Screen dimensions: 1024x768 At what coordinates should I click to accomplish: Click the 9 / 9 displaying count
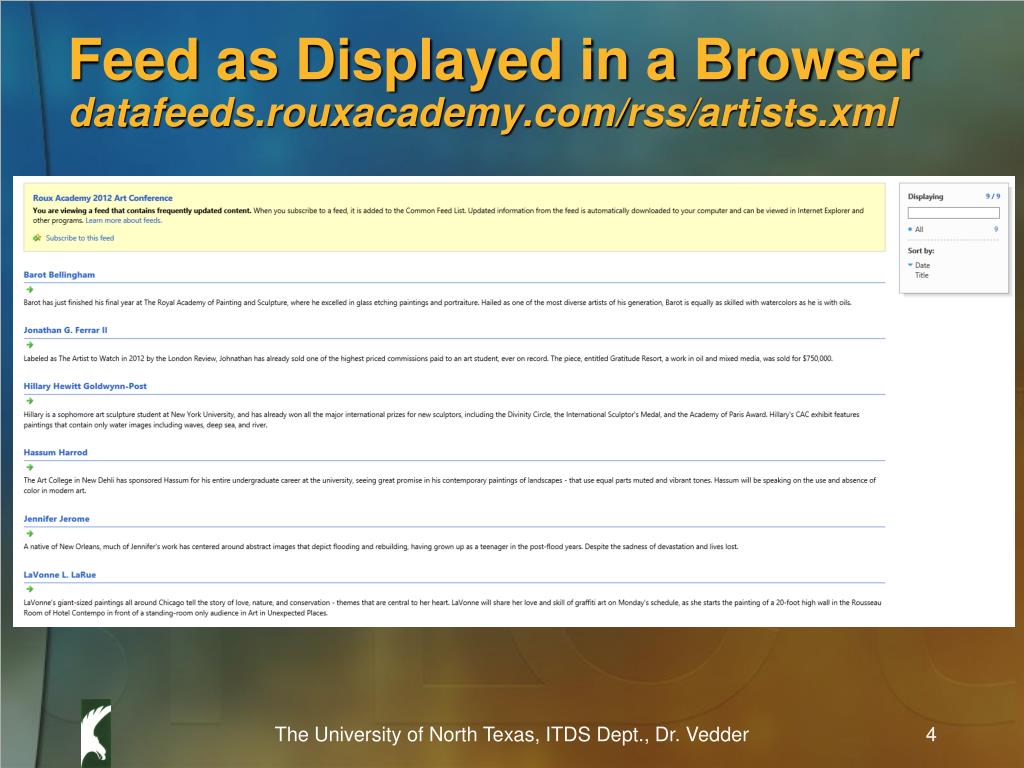pyautogui.click(x=993, y=196)
